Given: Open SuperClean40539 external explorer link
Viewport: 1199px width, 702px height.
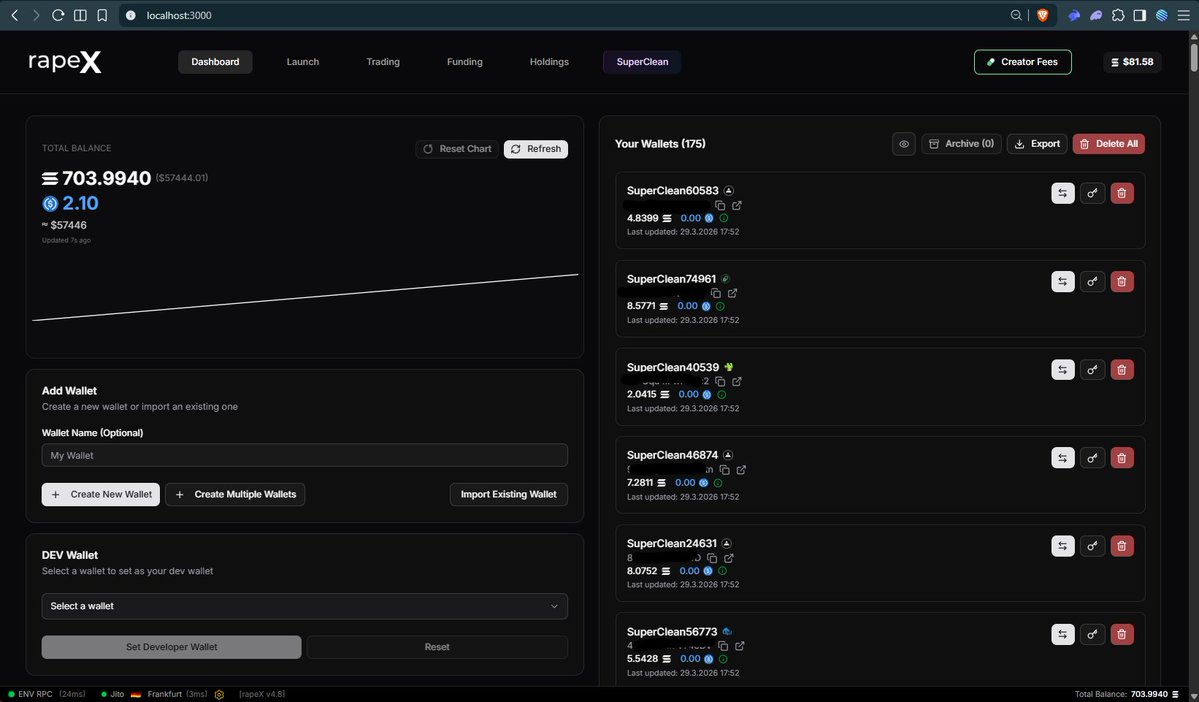Looking at the screenshot, I should [x=736, y=382].
